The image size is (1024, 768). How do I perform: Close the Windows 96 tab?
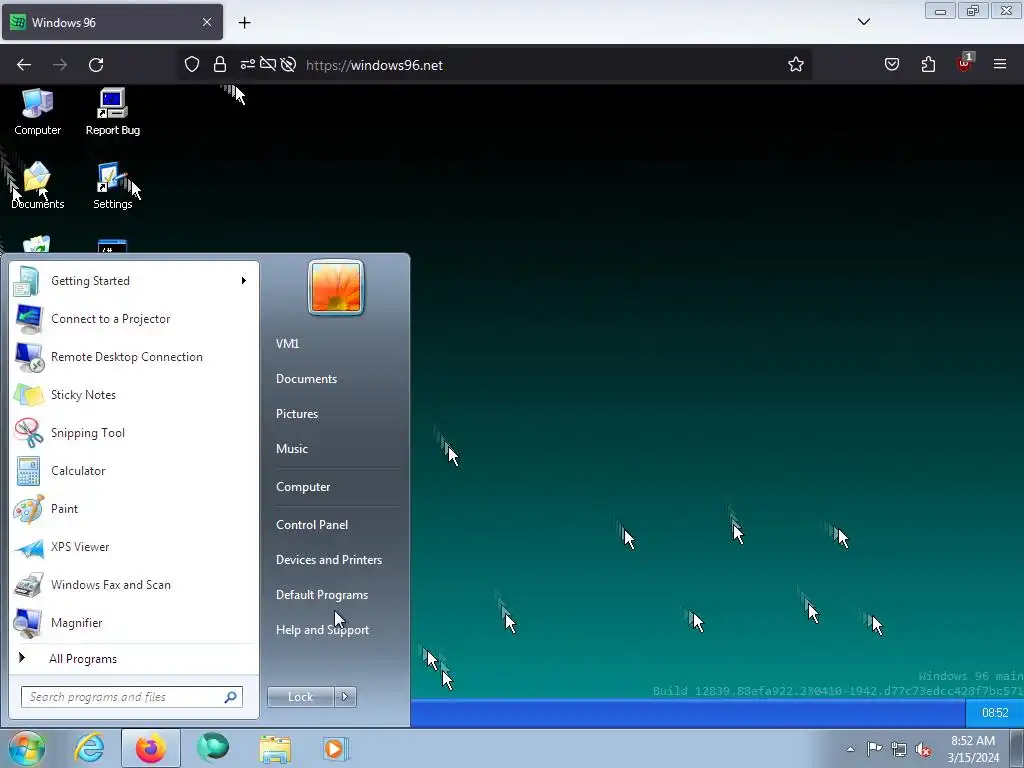[x=207, y=22]
